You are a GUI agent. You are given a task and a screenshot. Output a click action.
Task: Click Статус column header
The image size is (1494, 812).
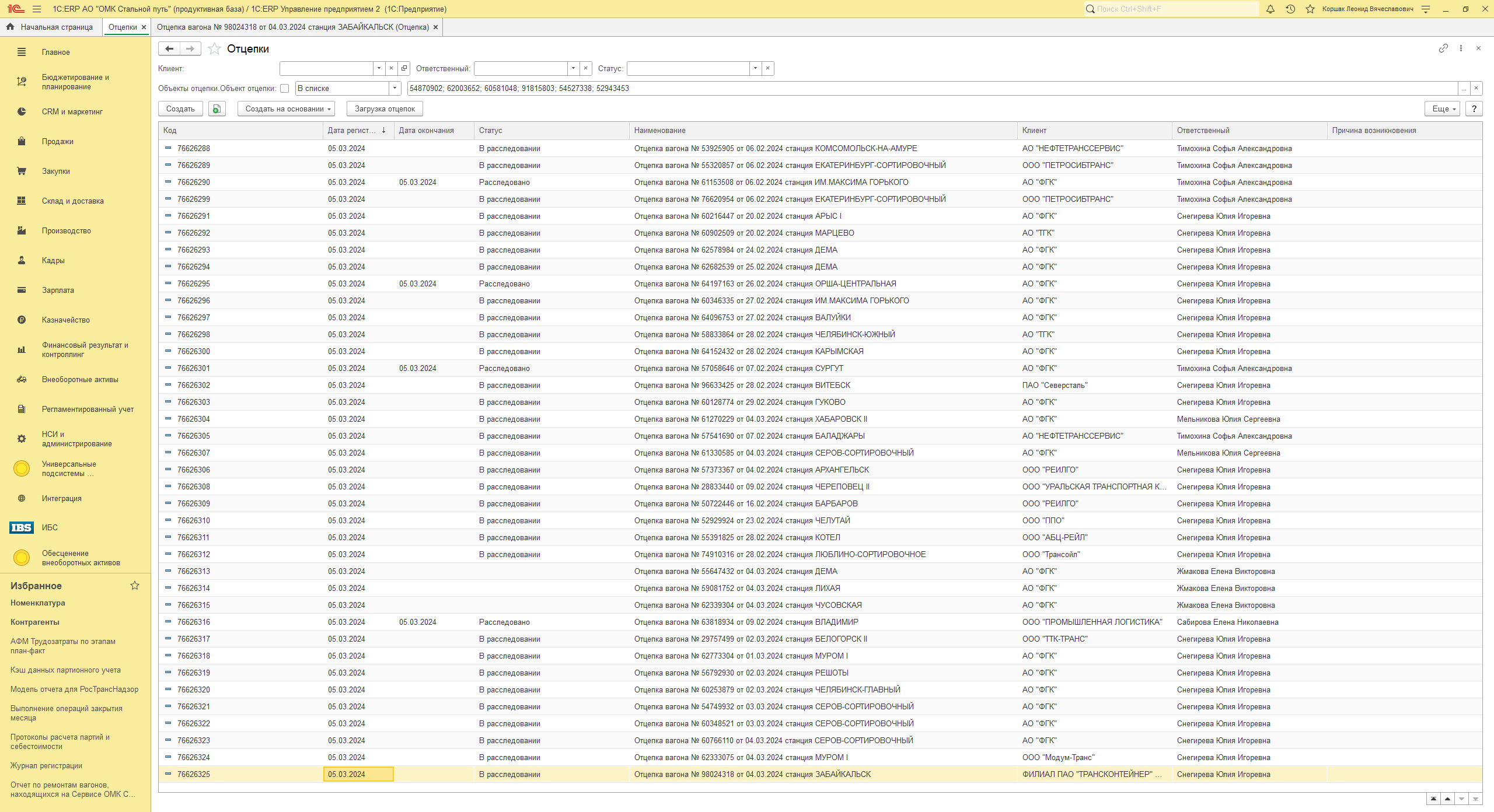[x=551, y=130]
